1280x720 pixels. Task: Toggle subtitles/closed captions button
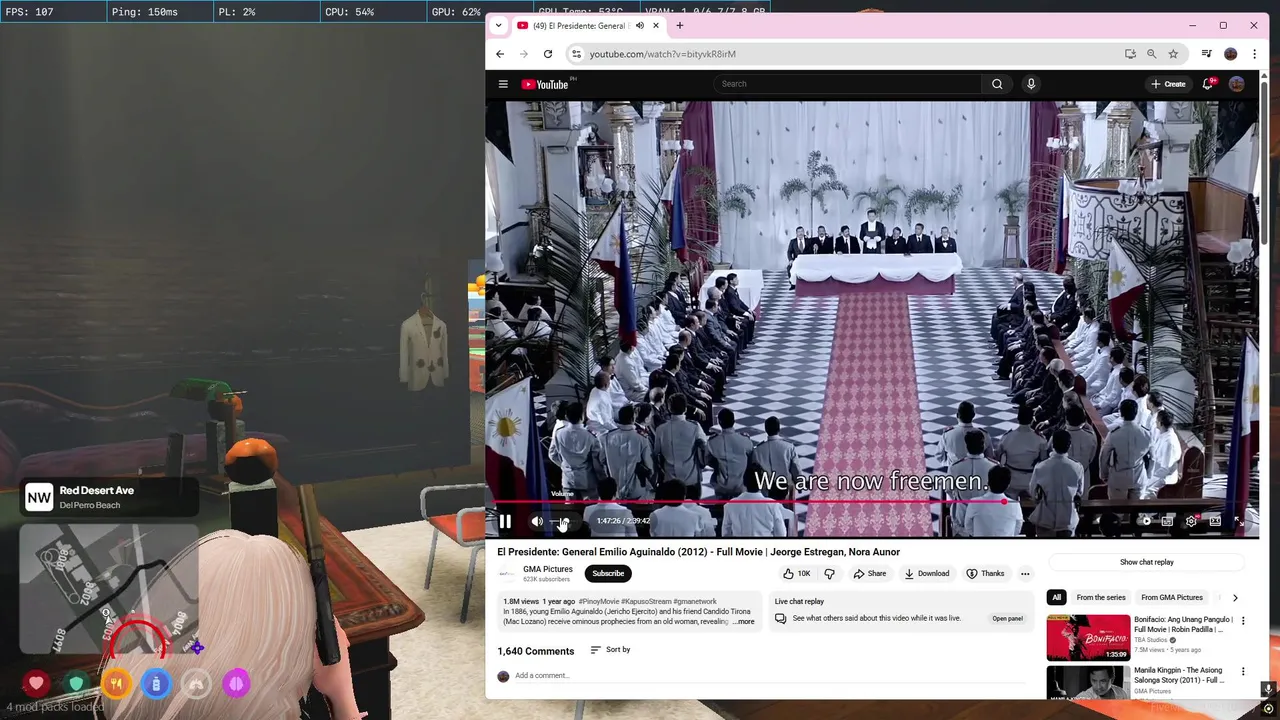click(1167, 521)
